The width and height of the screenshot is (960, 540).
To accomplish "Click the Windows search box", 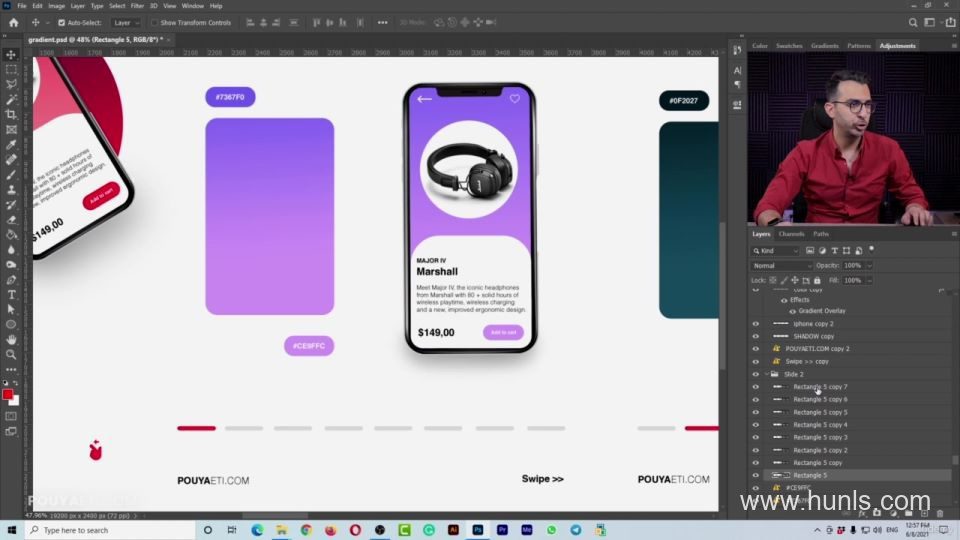I will pyautogui.click(x=110, y=530).
